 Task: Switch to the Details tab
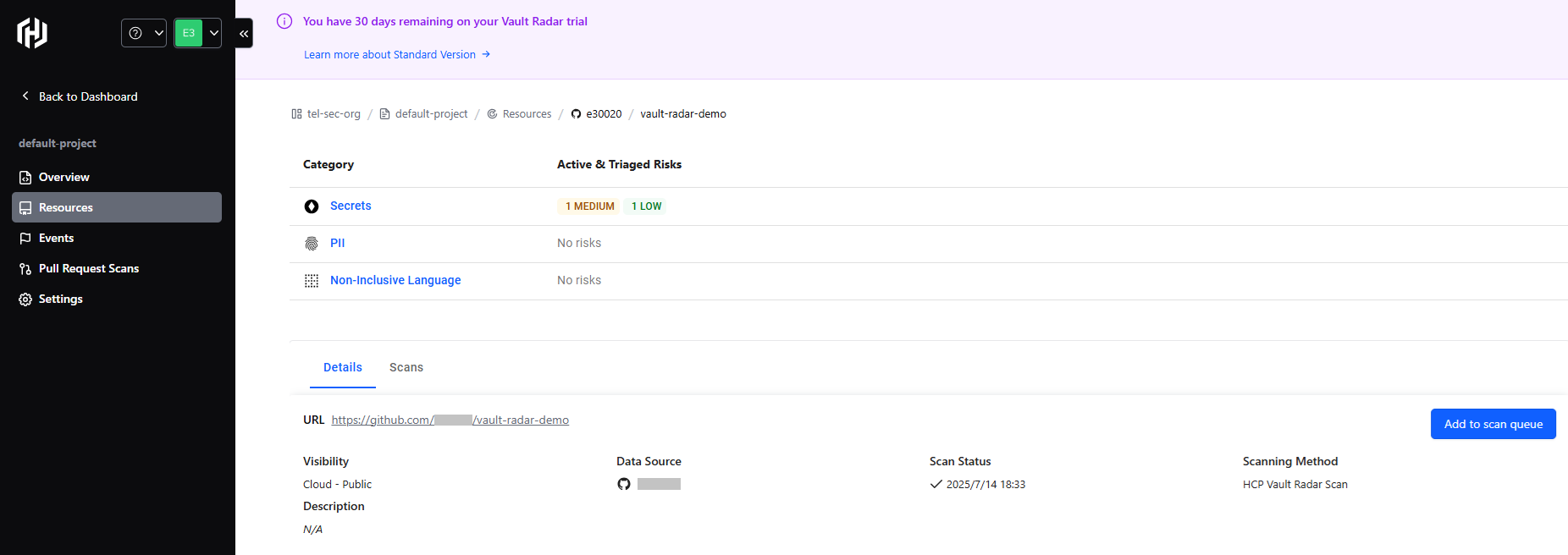click(343, 367)
